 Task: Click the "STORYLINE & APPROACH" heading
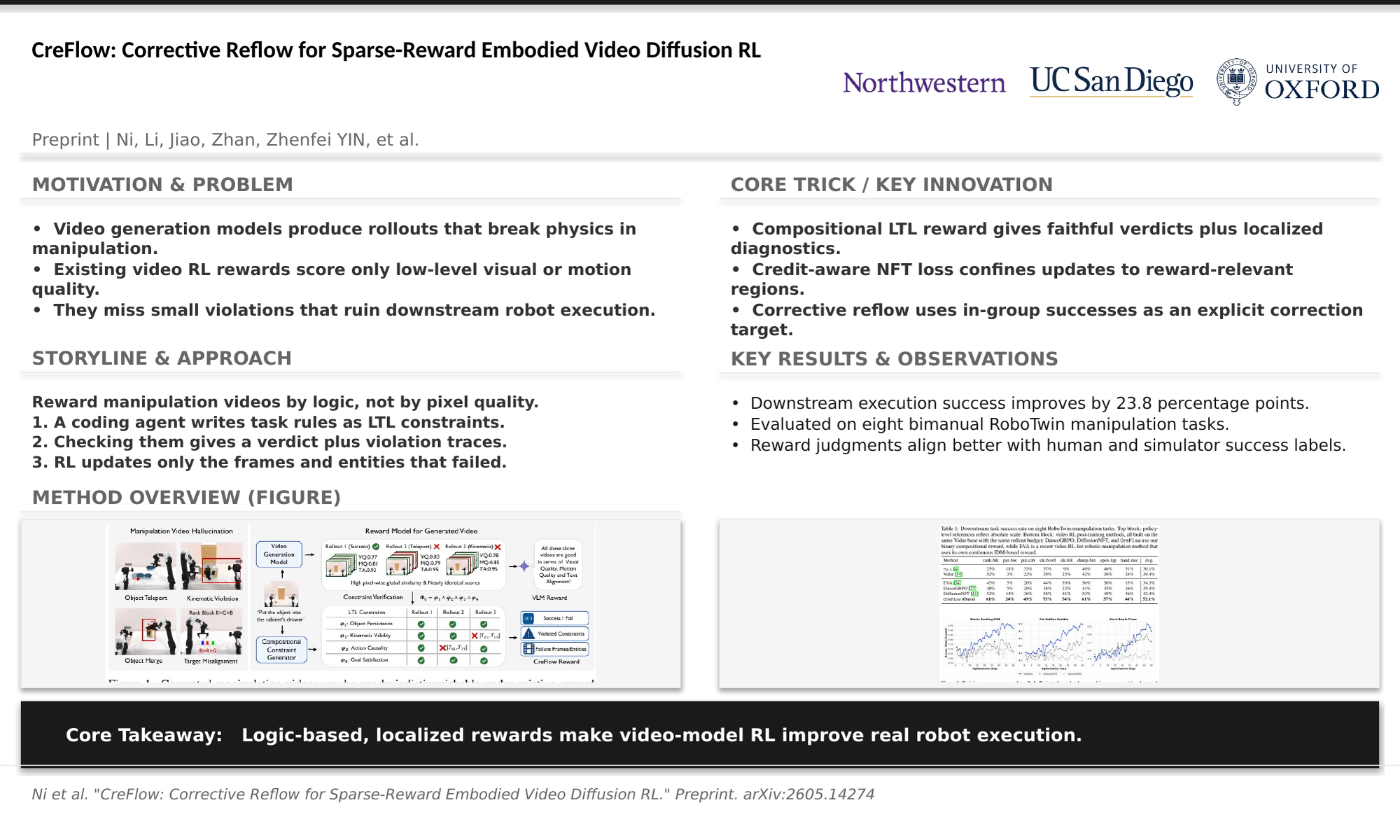click(x=162, y=358)
